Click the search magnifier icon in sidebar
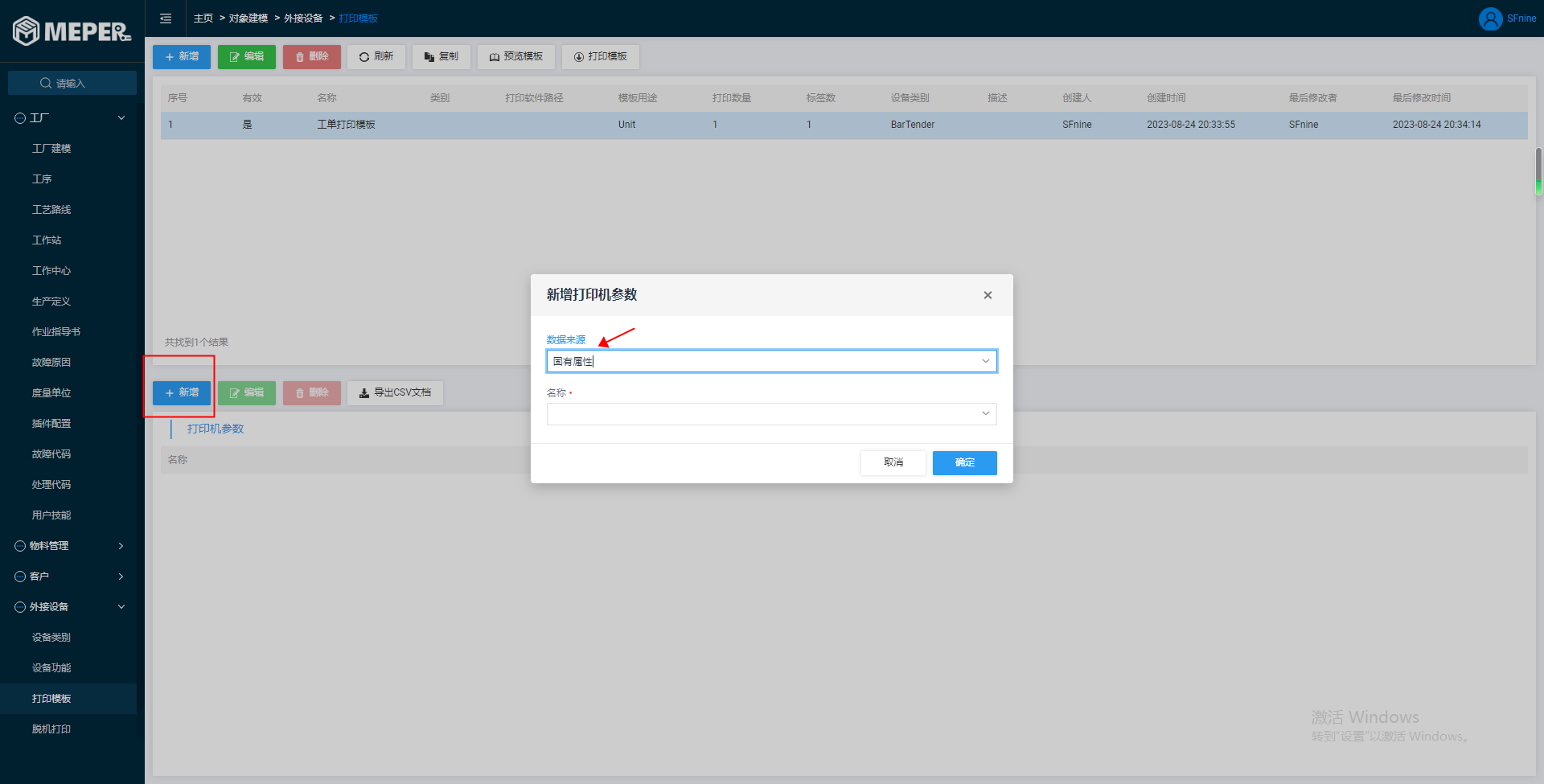This screenshot has width=1544, height=784. [x=46, y=83]
